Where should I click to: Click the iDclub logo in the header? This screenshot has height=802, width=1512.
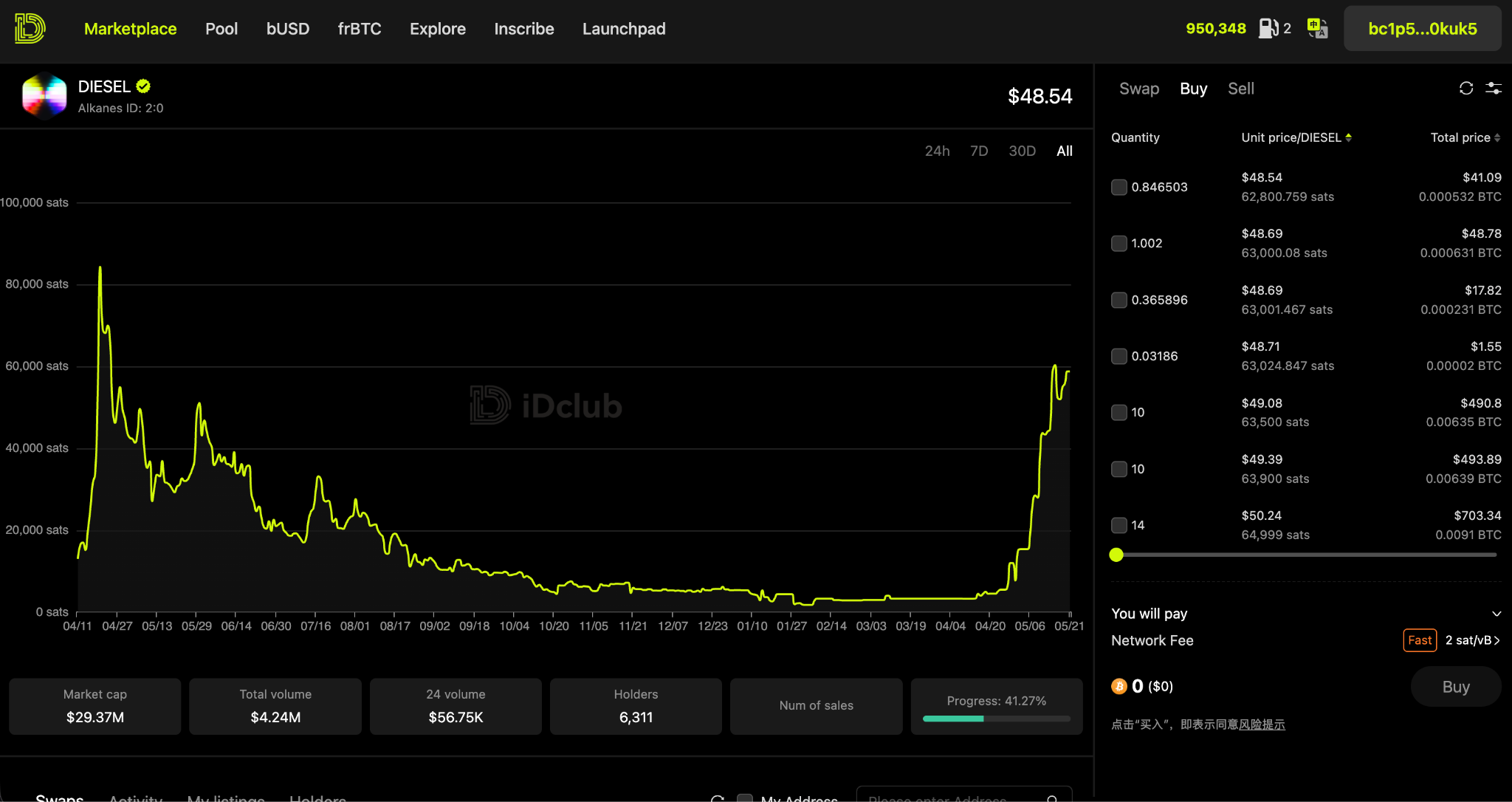click(x=30, y=29)
